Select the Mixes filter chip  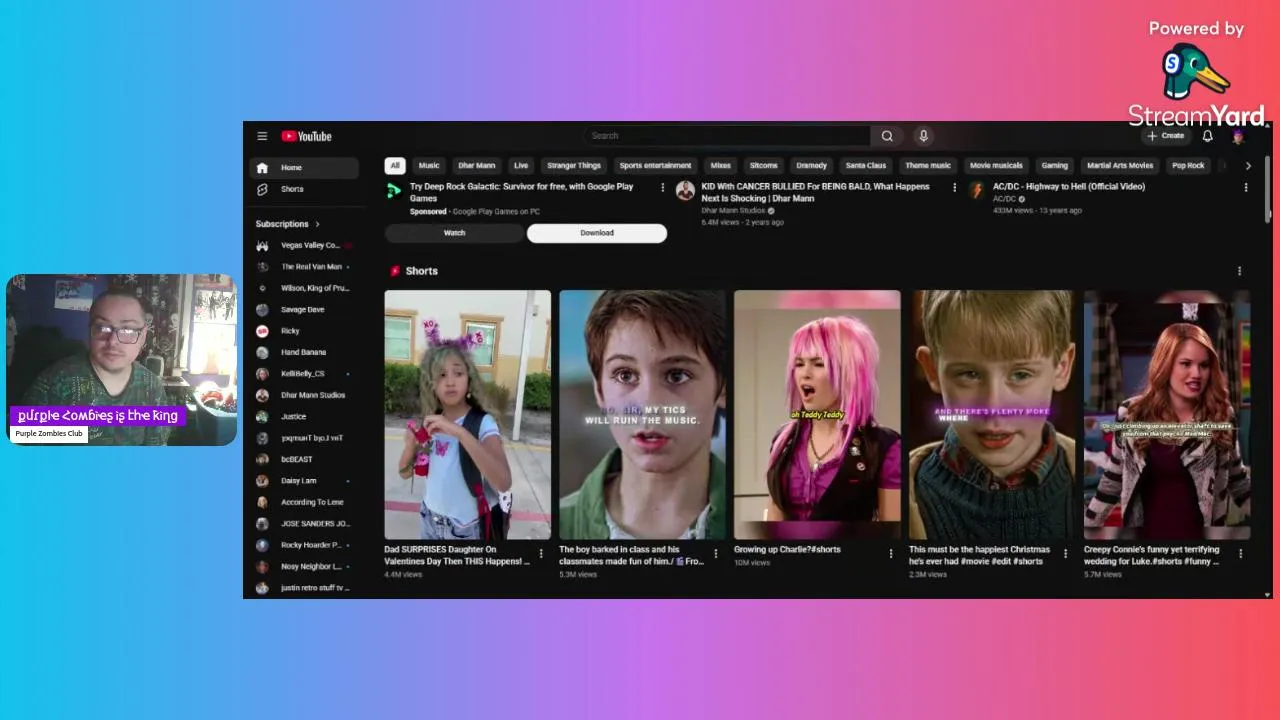pos(721,166)
